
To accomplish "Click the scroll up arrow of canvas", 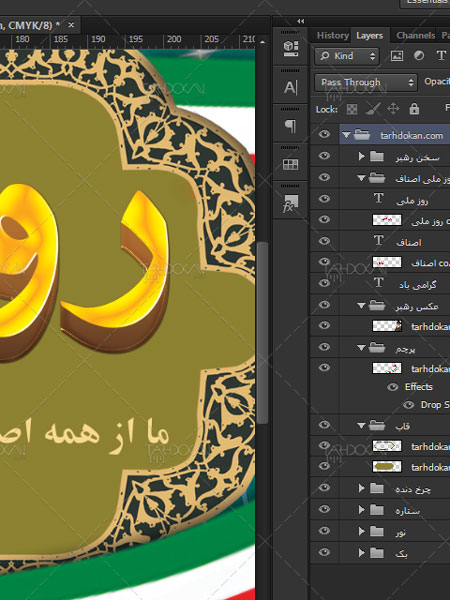I will (x=262, y=42).
